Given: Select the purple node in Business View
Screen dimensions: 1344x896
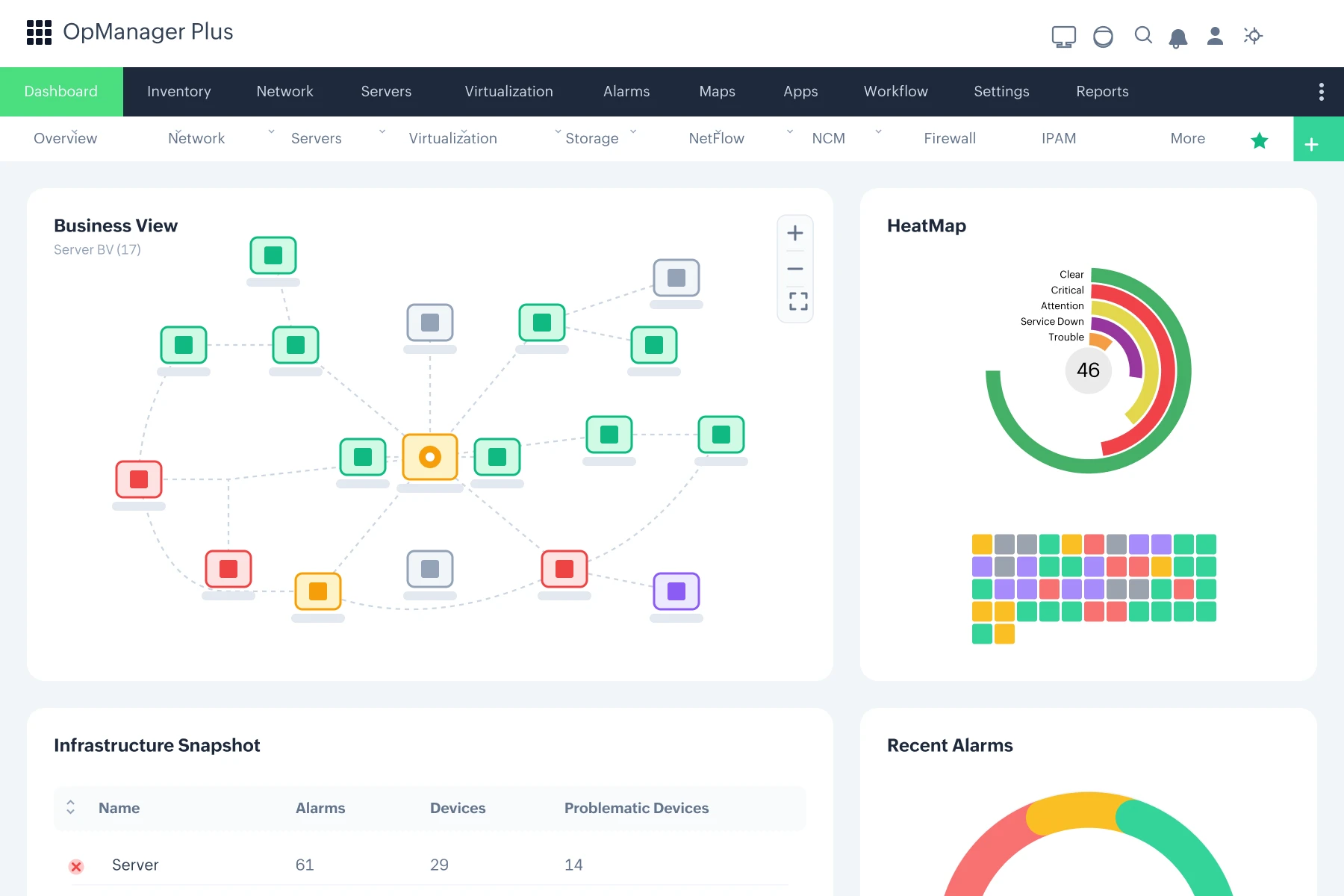Looking at the screenshot, I should pyautogui.click(x=676, y=591).
